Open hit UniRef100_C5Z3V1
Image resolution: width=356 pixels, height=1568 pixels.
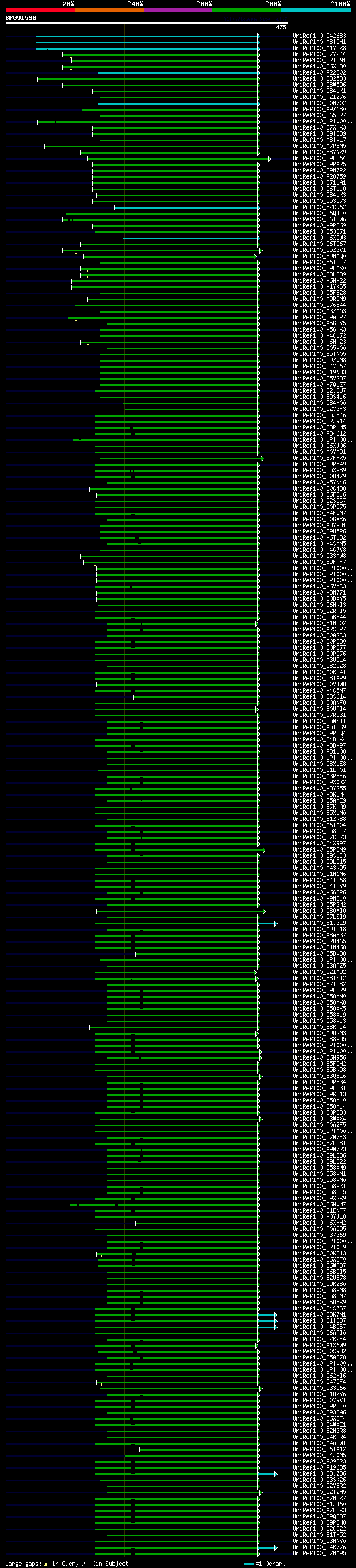point(319,250)
